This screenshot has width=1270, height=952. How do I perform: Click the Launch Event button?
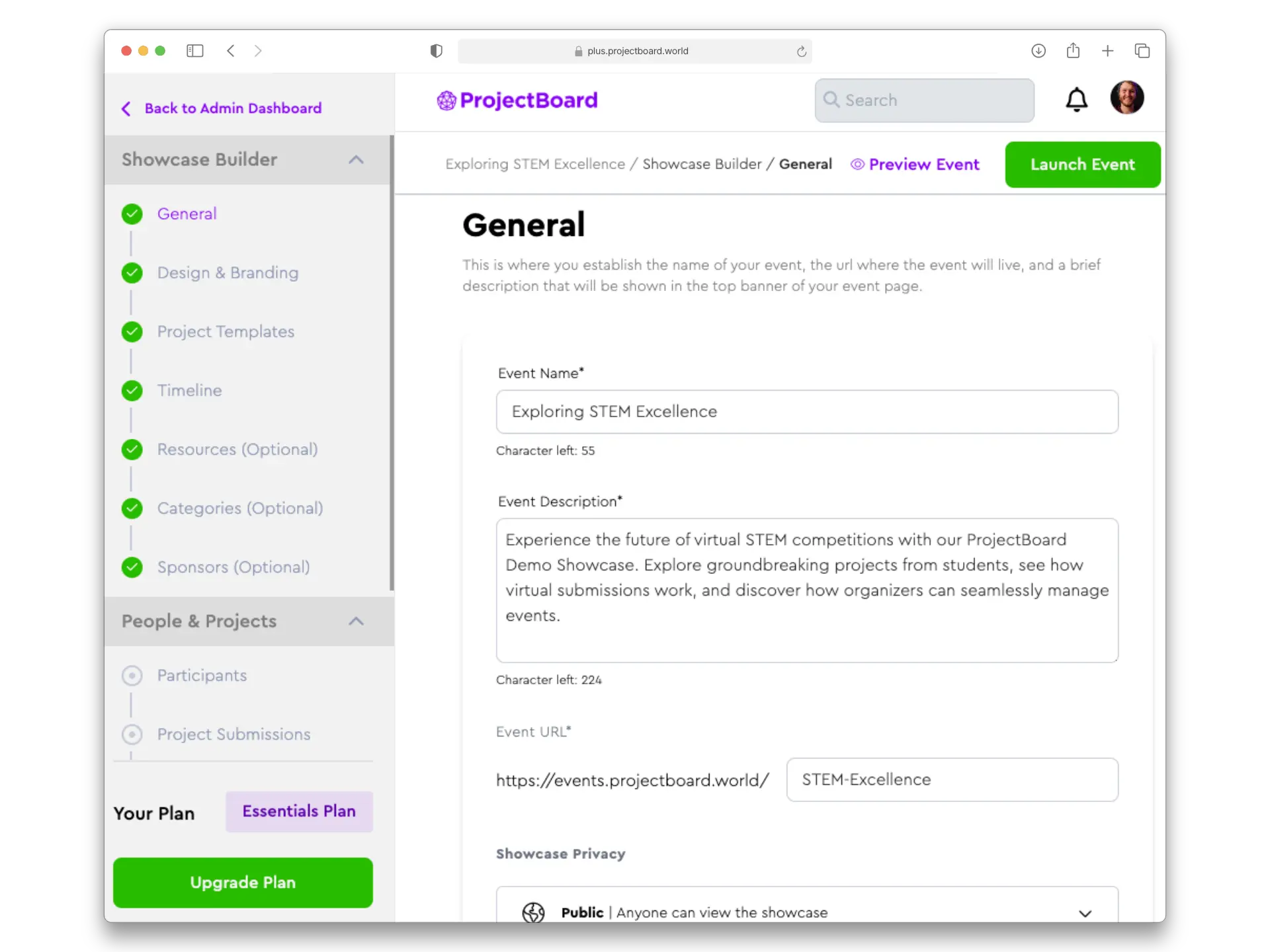(1083, 165)
